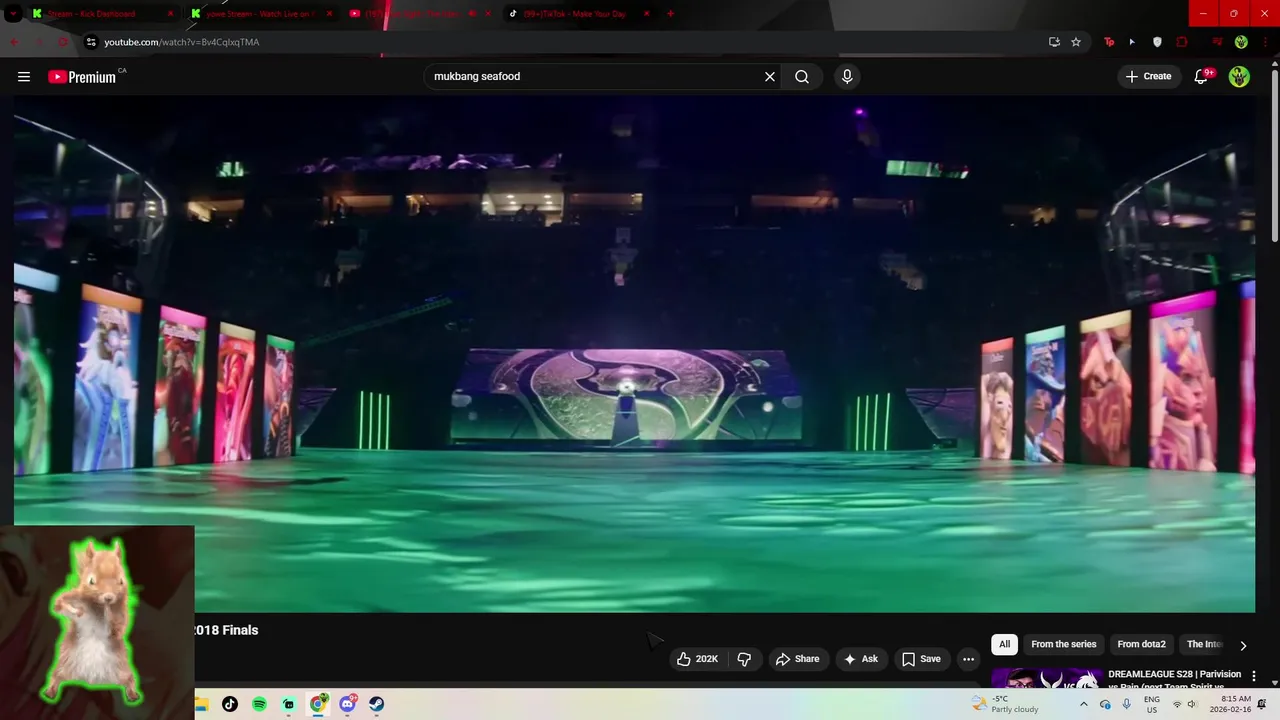Image resolution: width=1280 pixels, height=720 pixels.
Task: Open the Create menu
Action: pos(1148,76)
